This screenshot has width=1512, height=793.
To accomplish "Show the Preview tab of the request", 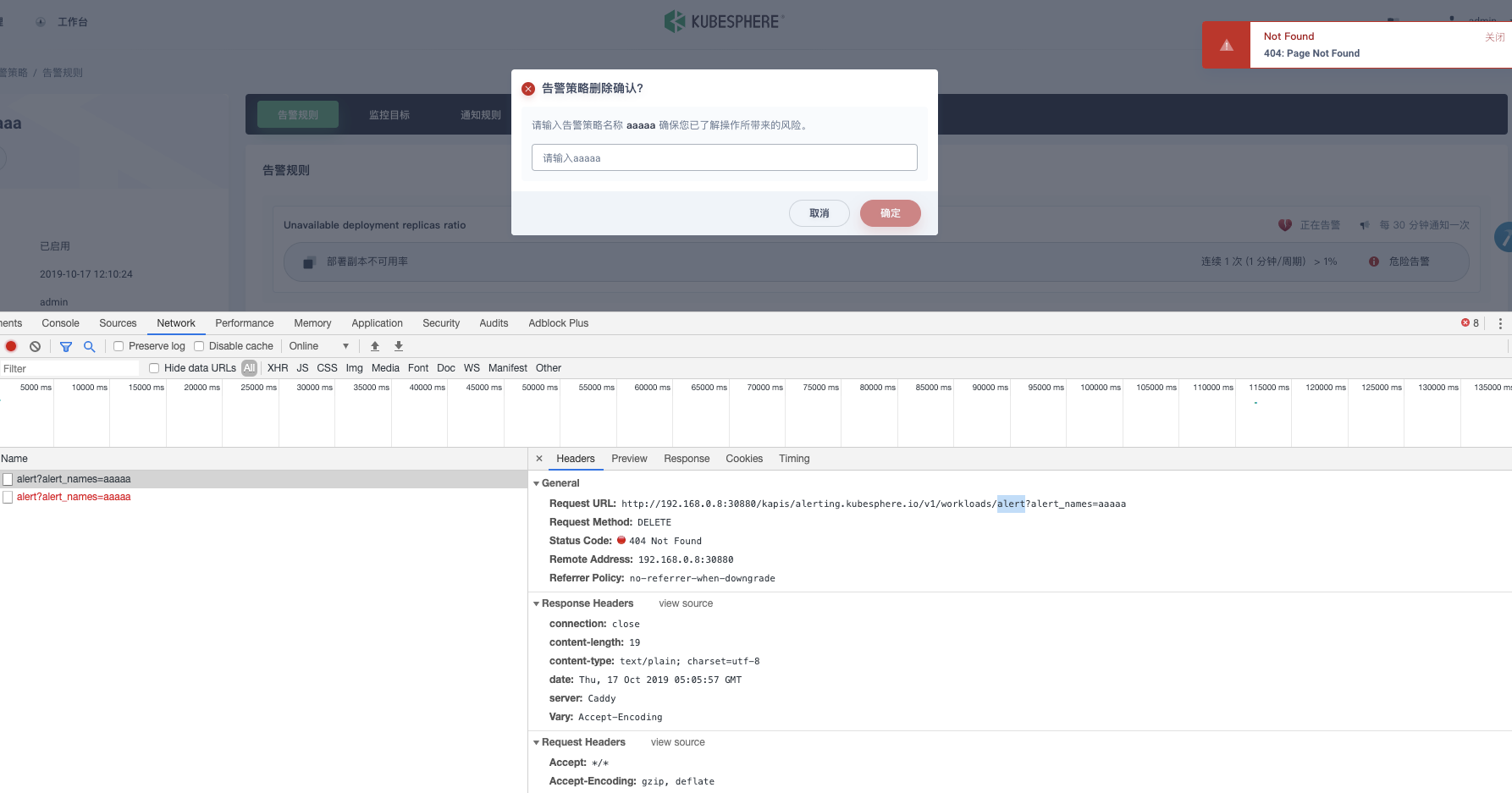I will 629,459.
